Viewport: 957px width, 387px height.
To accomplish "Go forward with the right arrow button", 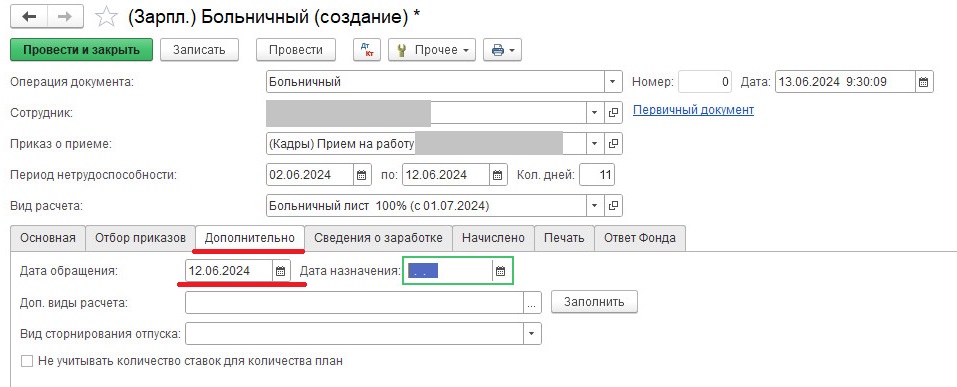I will 65,16.
